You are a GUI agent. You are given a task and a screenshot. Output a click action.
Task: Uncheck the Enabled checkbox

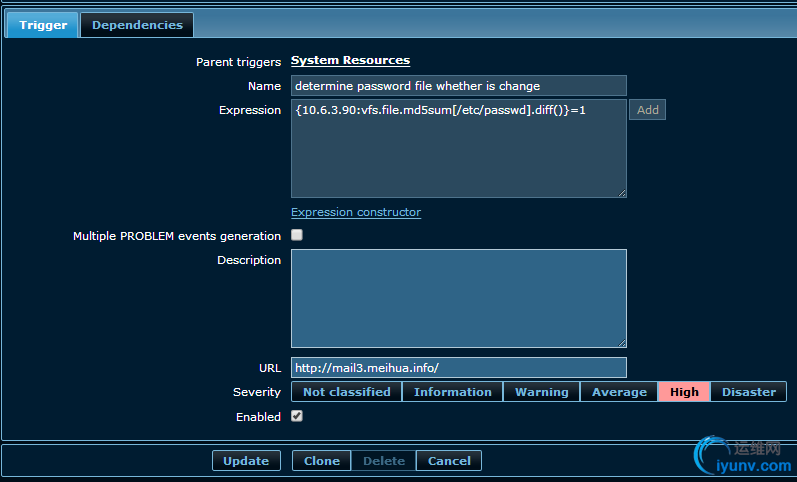(297, 416)
